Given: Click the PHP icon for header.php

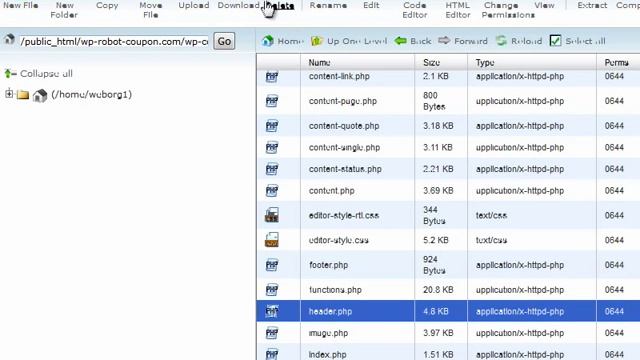Looking at the screenshot, I should pyautogui.click(x=272, y=311).
